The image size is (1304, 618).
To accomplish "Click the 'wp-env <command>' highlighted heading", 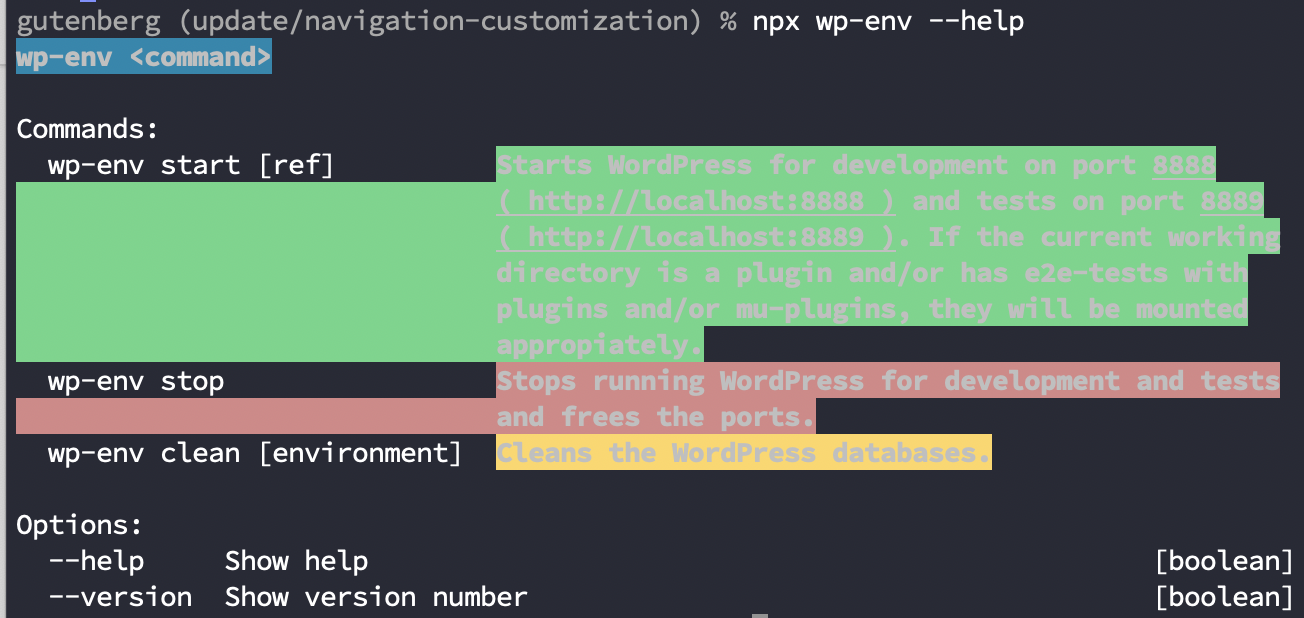I will pyautogui.click(x=144, y=57).
